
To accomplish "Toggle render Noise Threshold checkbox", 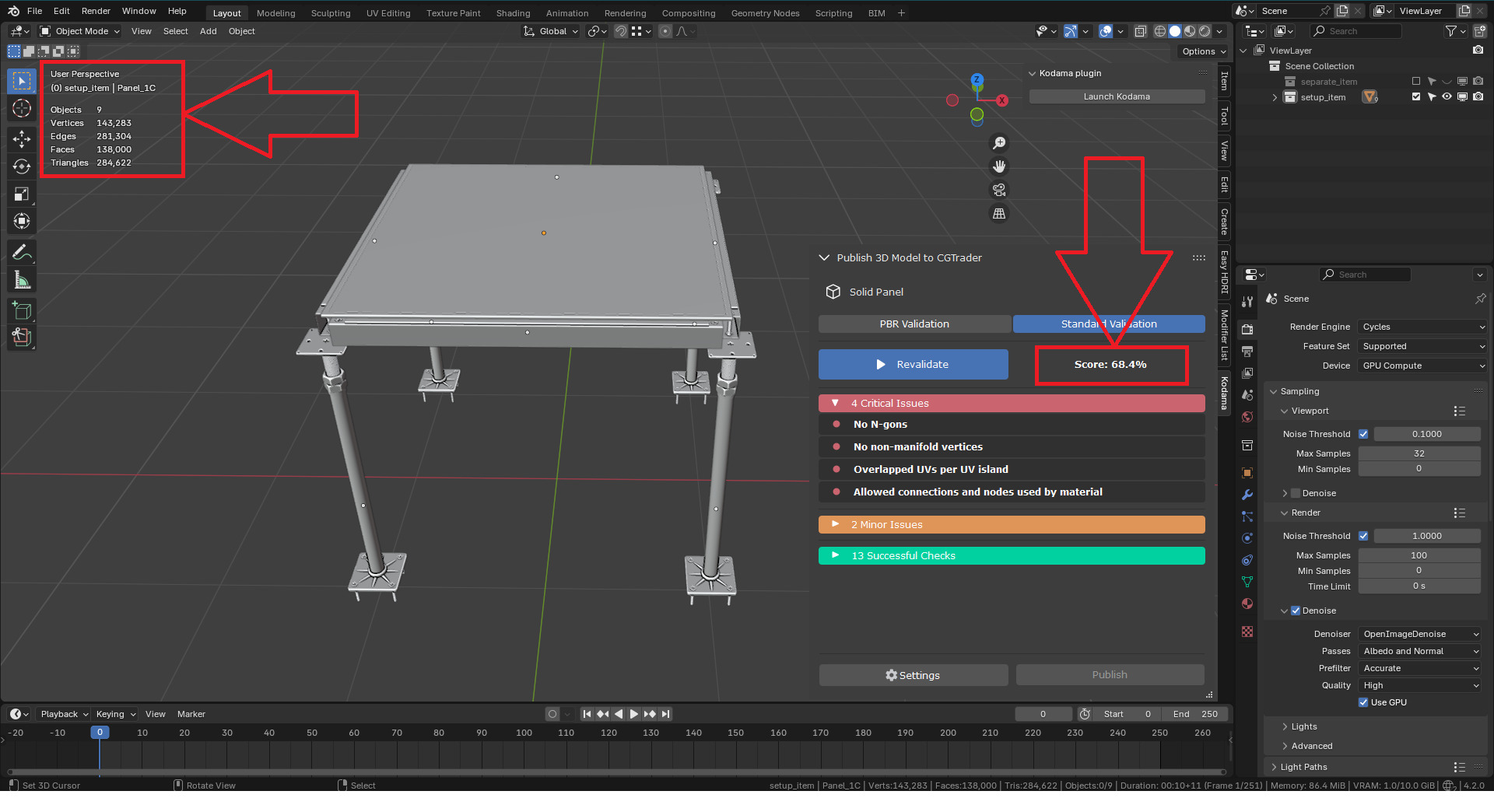I will click(x=1363, y=536).
